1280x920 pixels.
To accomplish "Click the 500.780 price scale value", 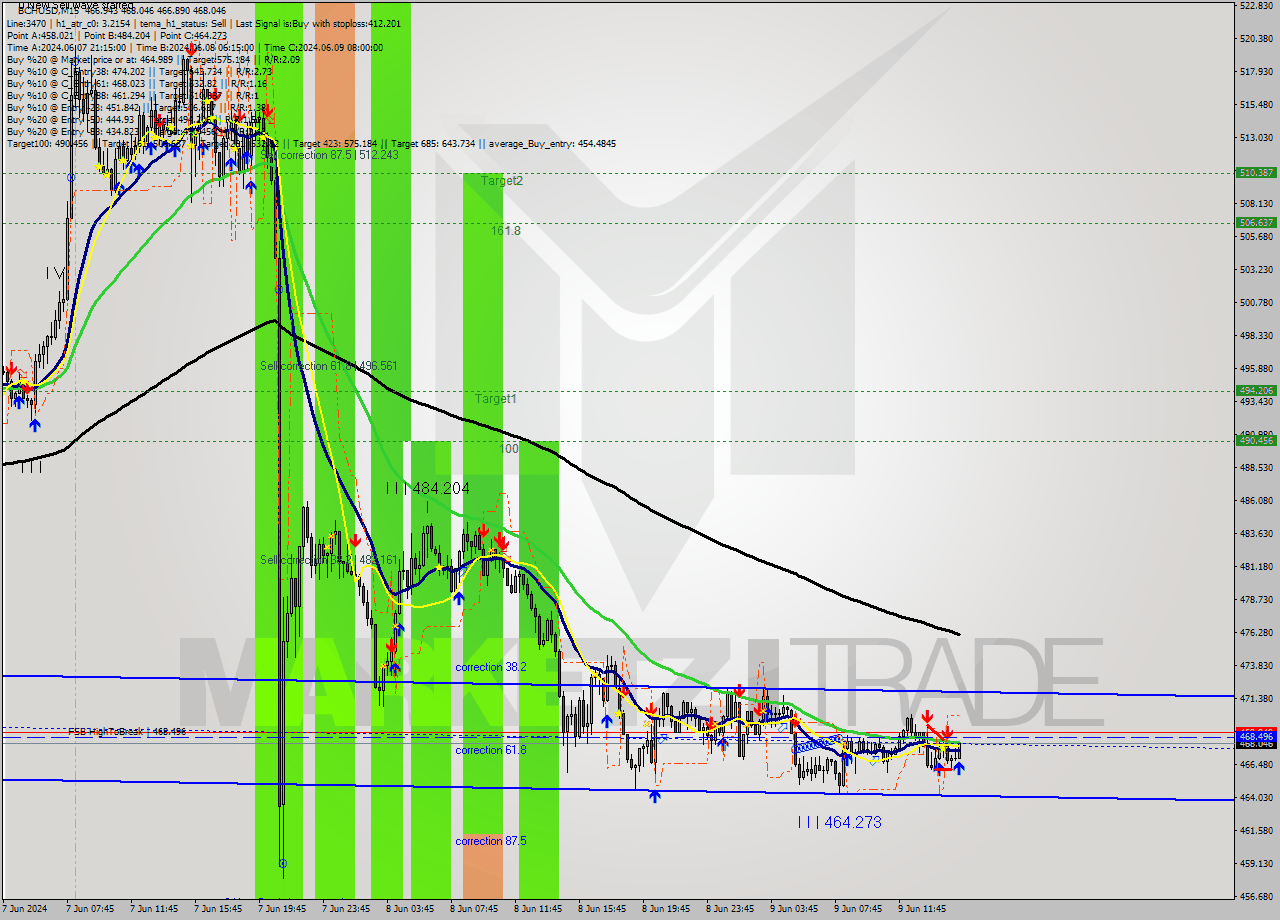I will 1256,302.
